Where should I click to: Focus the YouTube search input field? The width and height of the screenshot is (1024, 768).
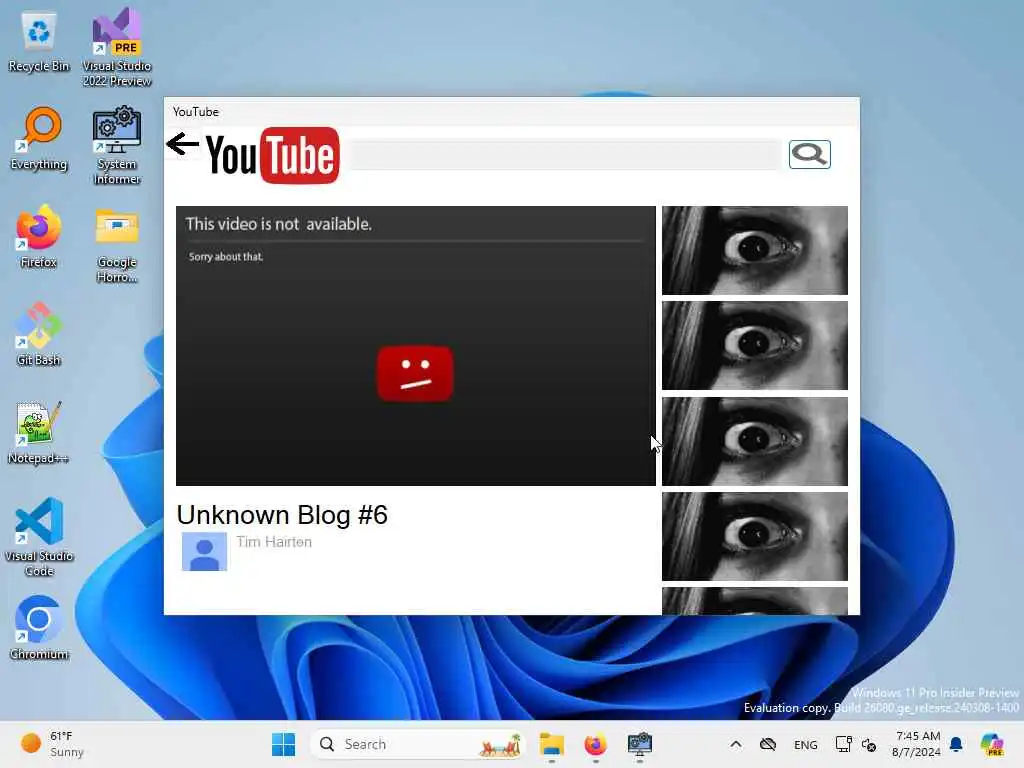coord(565,155)
